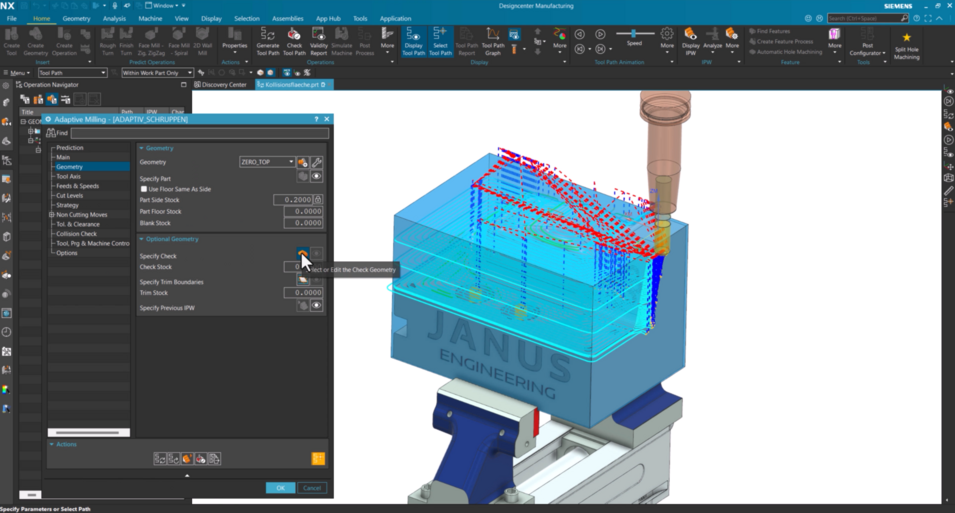Click the edit geometry wrench icon
This screenshot has height=513, width=955.
point(316,162)
